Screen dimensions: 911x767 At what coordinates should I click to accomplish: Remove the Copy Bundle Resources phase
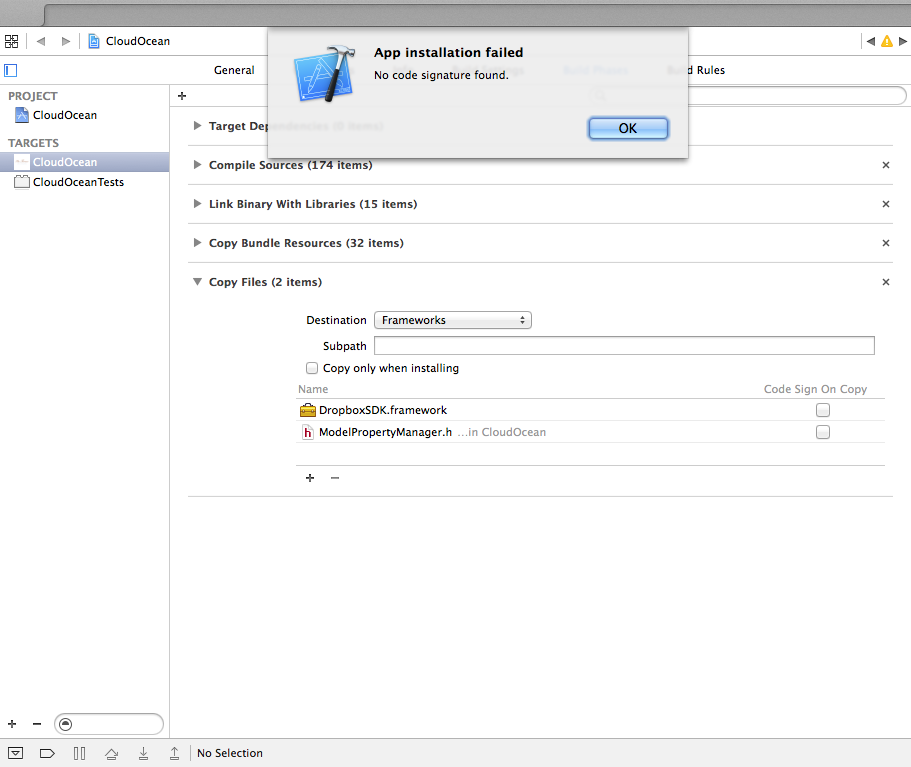pyautogui.click(x=886, y=243)
